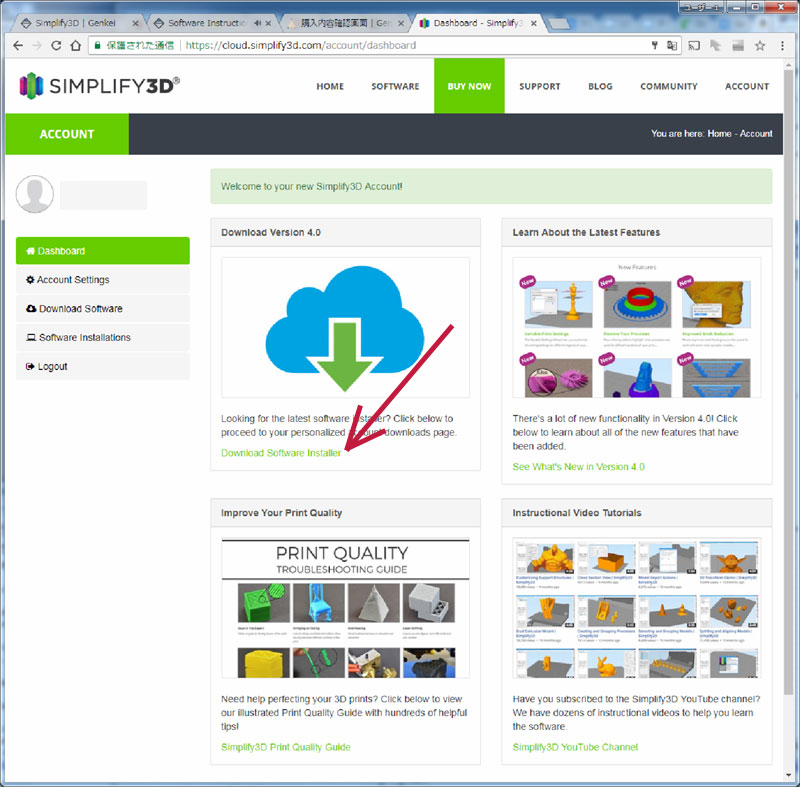800x787 pixels.
Task: Click the address bar URL field
Action: coord(400,45)
